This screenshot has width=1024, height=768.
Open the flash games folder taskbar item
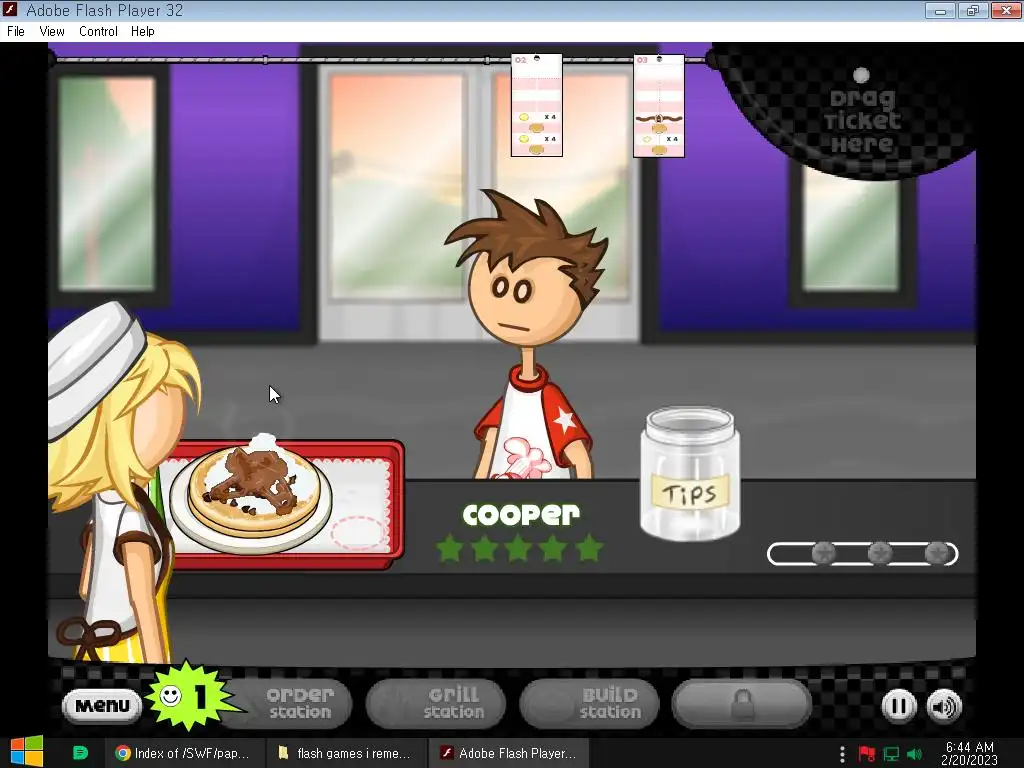coord(345,753)
